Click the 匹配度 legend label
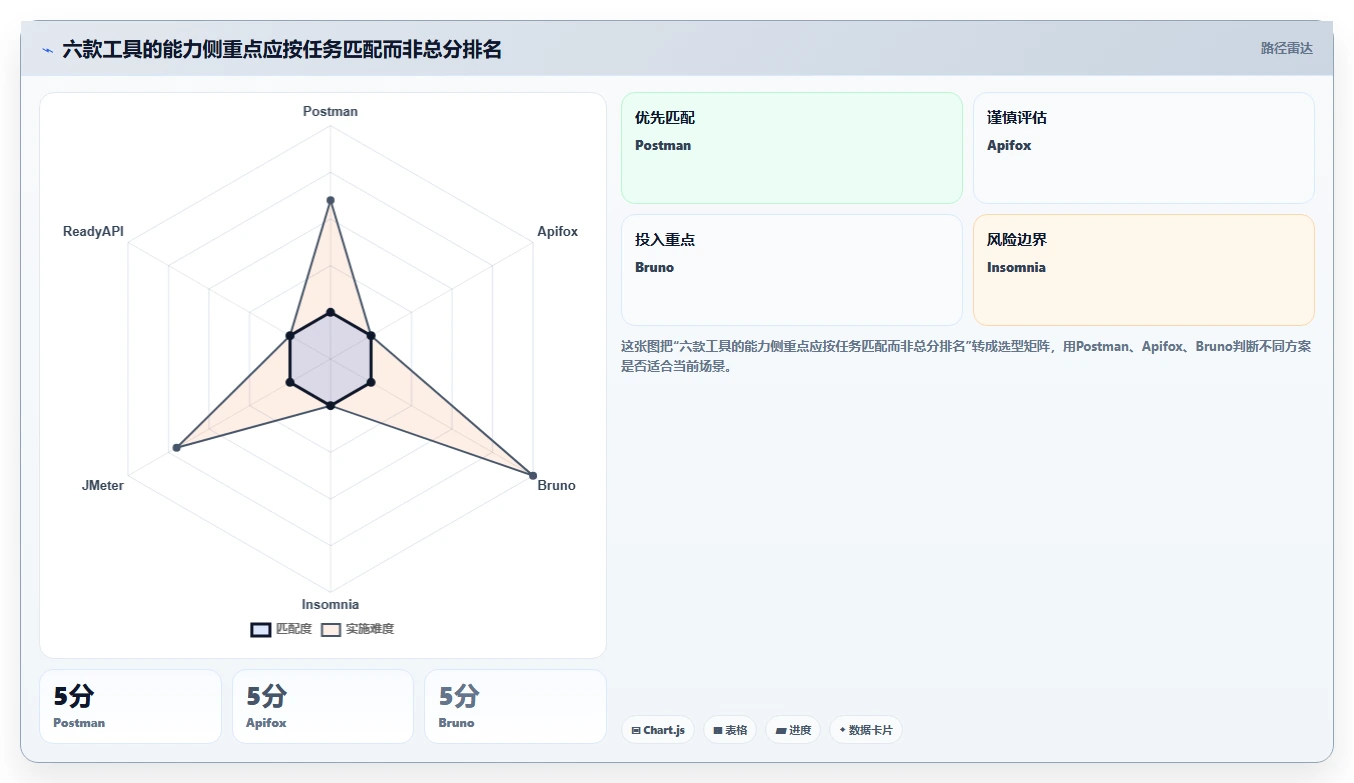Viewport: 1354px width, 783px height. click(x=294, y=629)
